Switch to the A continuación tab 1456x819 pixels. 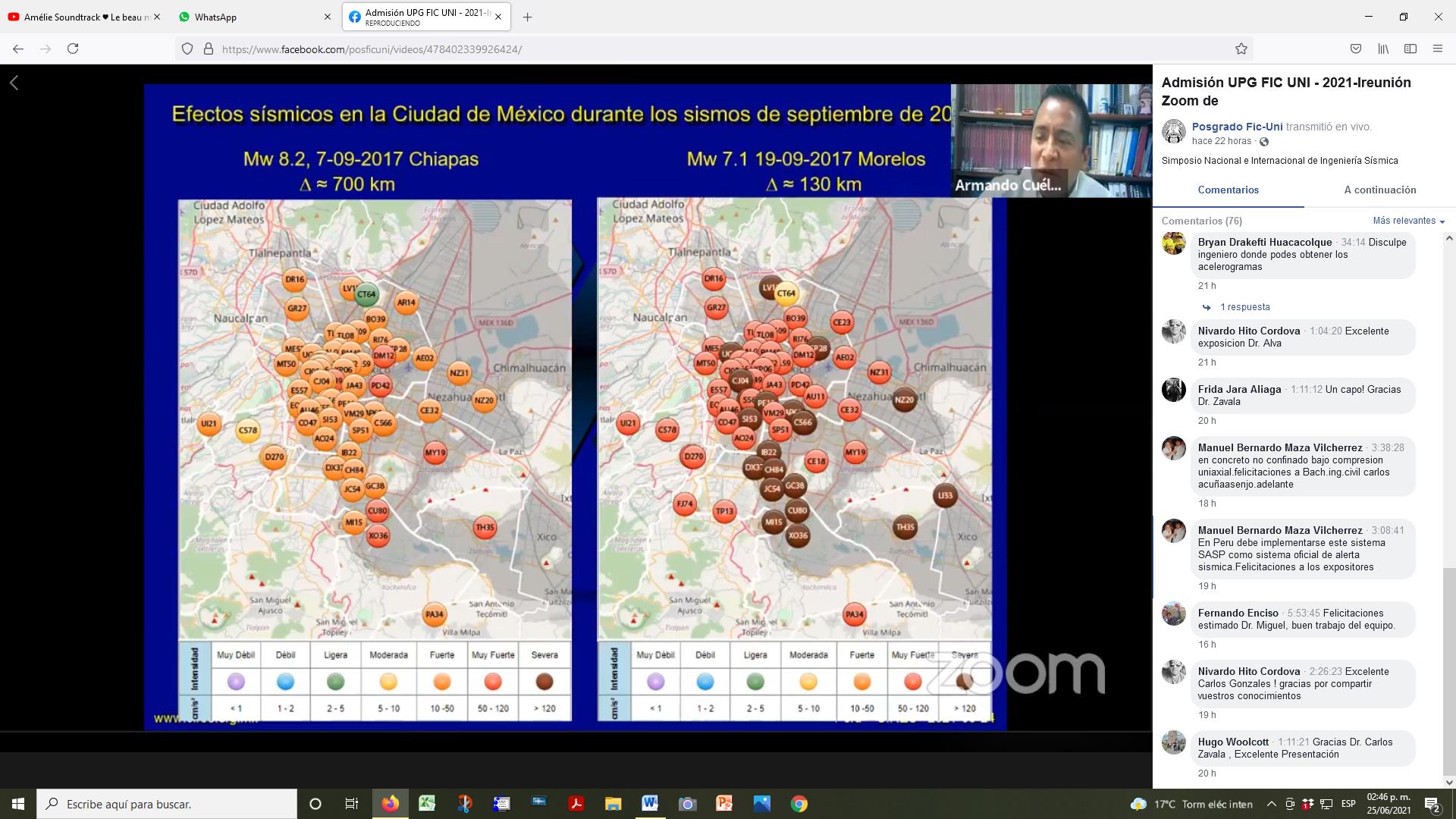(1379, 190)
